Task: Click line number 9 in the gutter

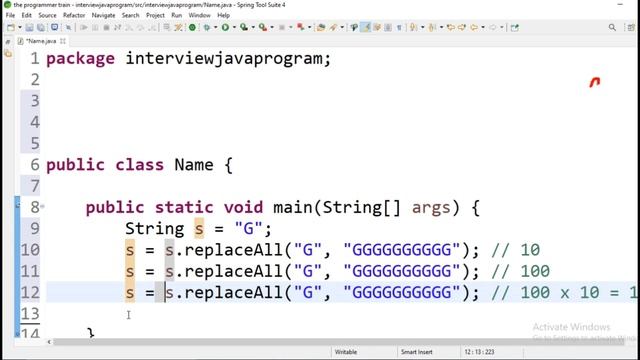Action: point(35,229)
